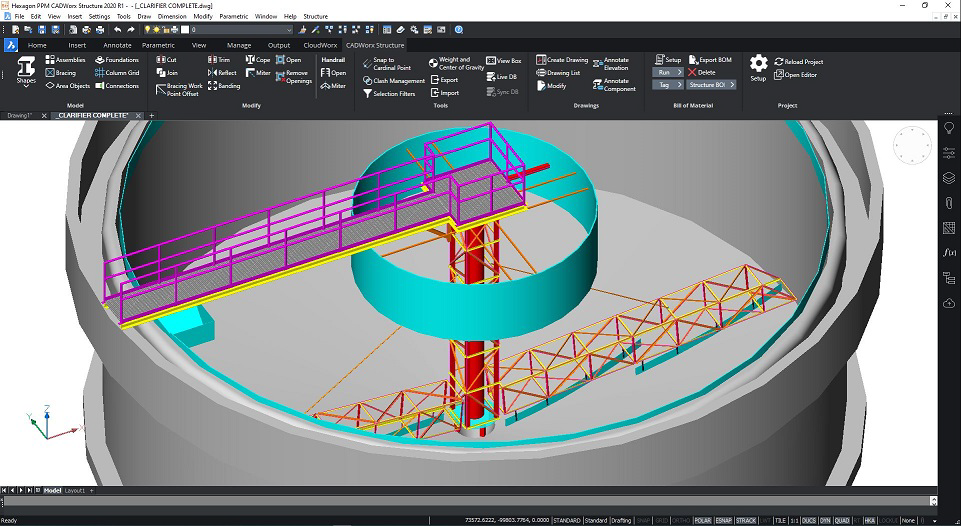Switch to the CloudWorx ribbon tab
961x526 pixels.
[319, 45]
